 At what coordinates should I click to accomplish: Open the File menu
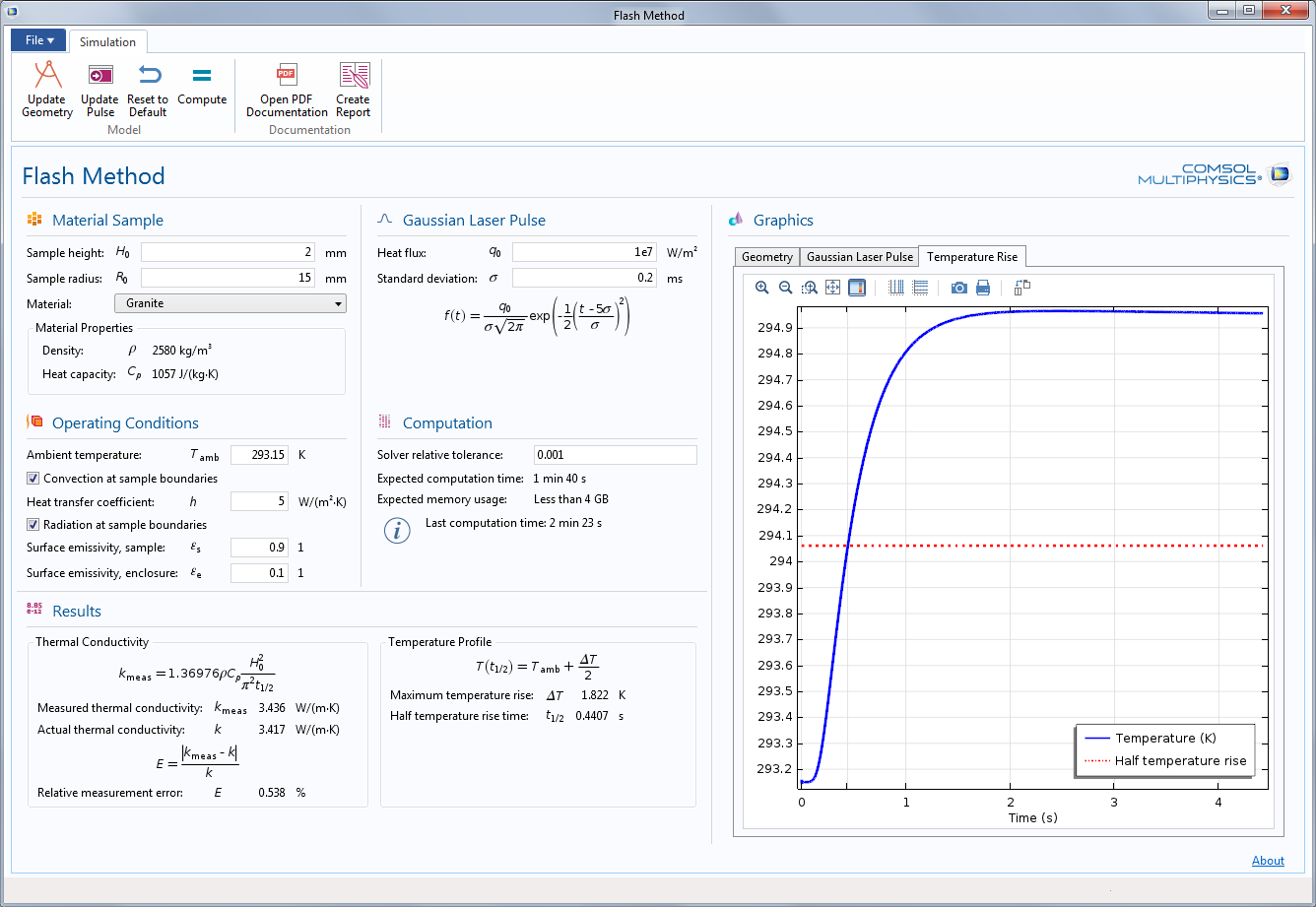click(x=39, y=39)
